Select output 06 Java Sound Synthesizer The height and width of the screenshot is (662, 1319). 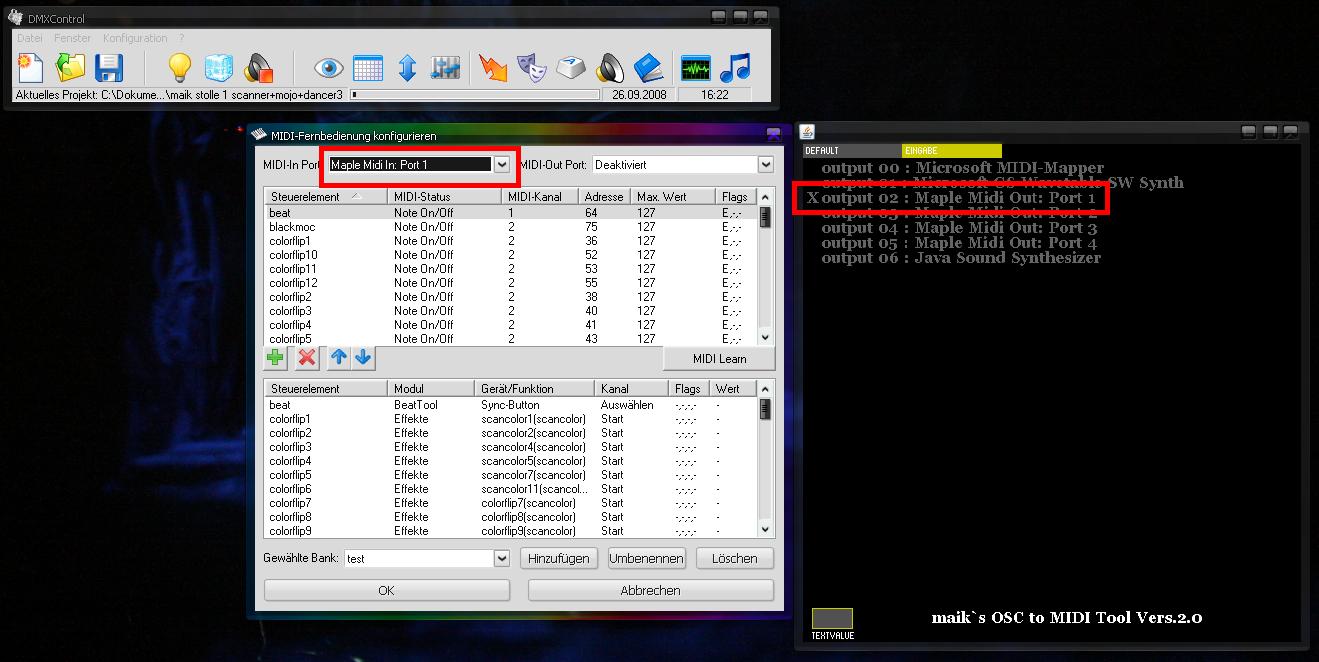(960, 258)
